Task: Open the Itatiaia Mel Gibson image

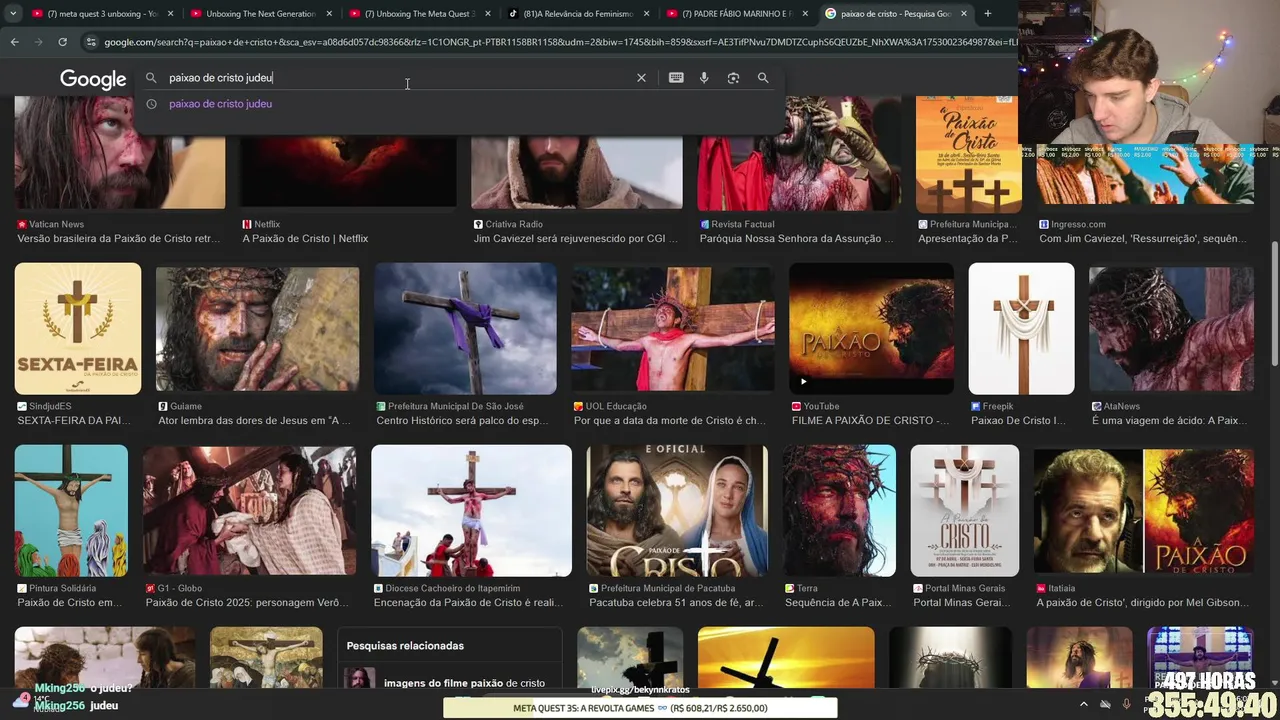Action: pos(1144,510)
